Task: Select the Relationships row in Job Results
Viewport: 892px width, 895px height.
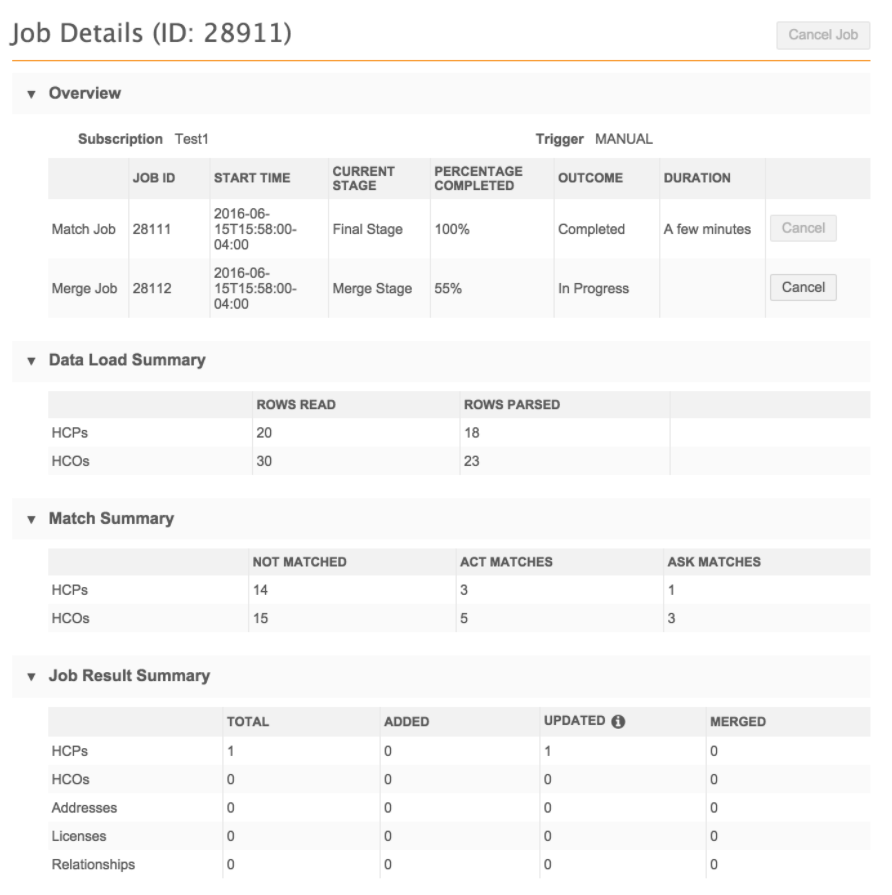Action: (x=92, y=863)
